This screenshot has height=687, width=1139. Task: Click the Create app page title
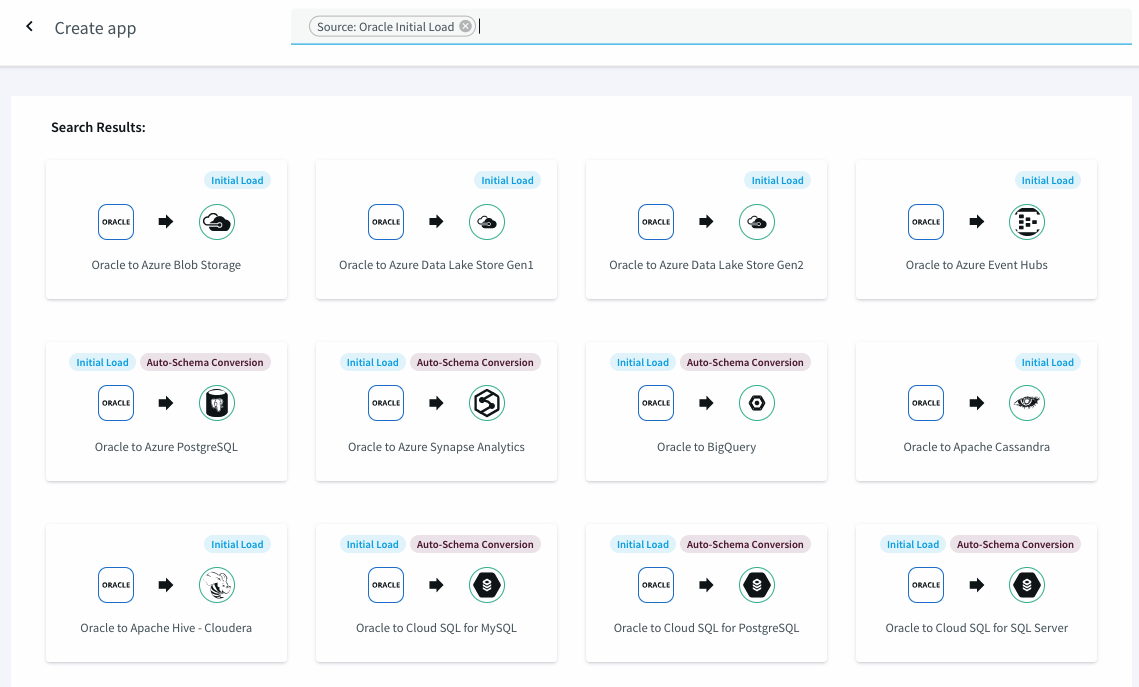[95, 28]
